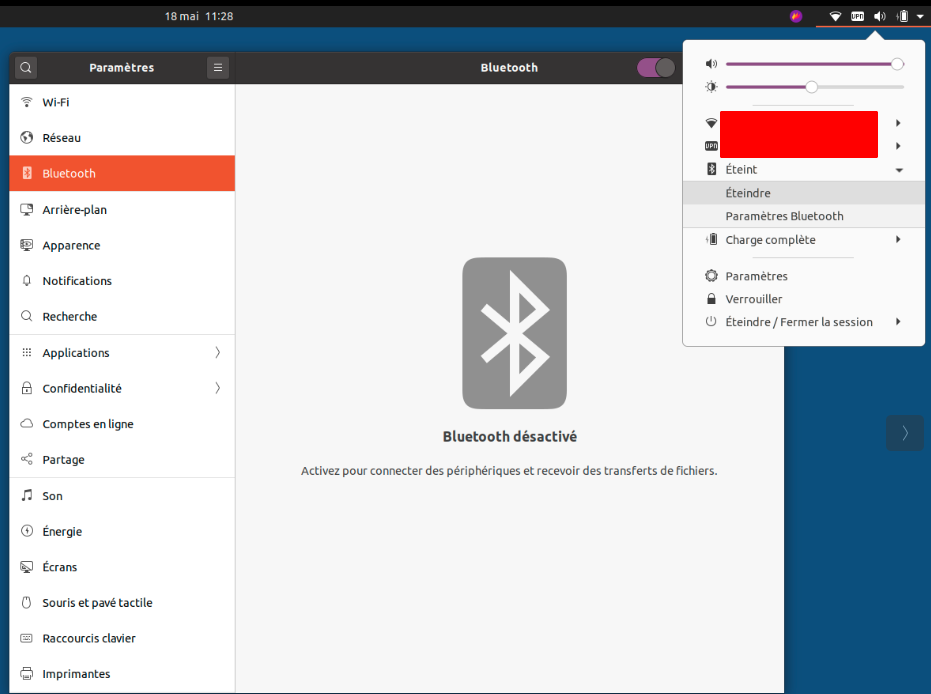931x694 pixels.
Task: Open the hamburger menu in Paramètres header
Action: [x=218, y=68]
